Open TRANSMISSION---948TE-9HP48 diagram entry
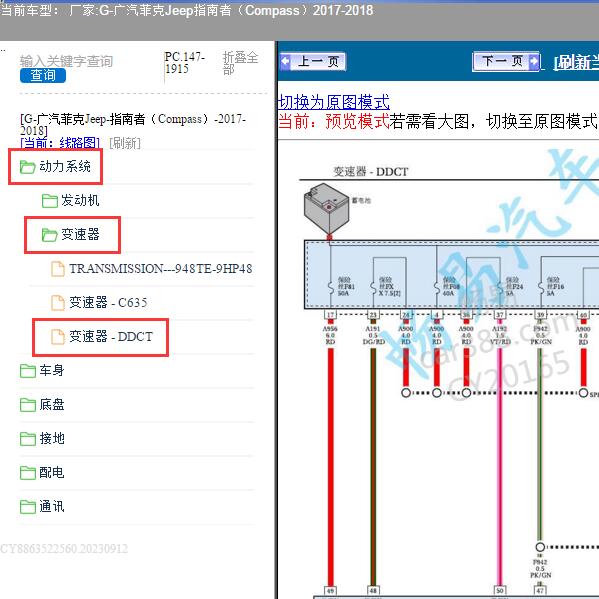Image resolution: width=599 pixels, height=599 pixels. (x=160, y=269)
